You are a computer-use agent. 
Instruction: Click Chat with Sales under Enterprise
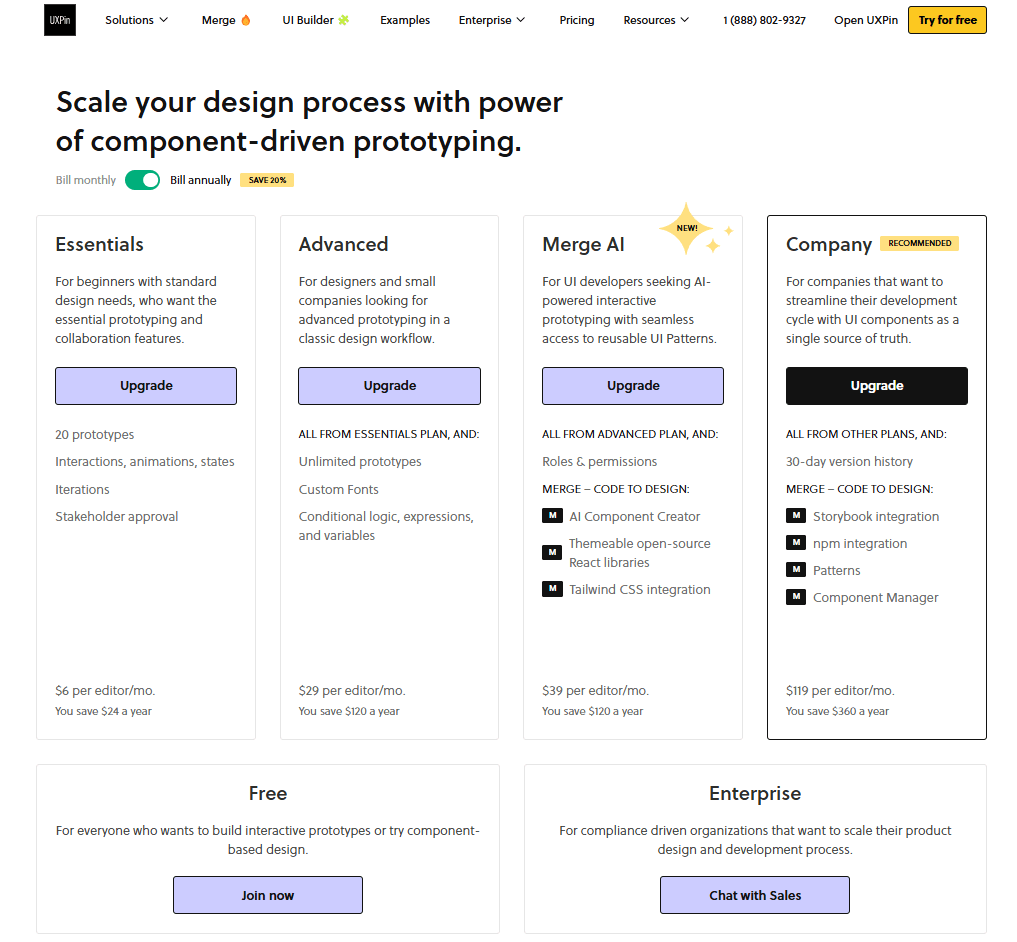point(754,894)
